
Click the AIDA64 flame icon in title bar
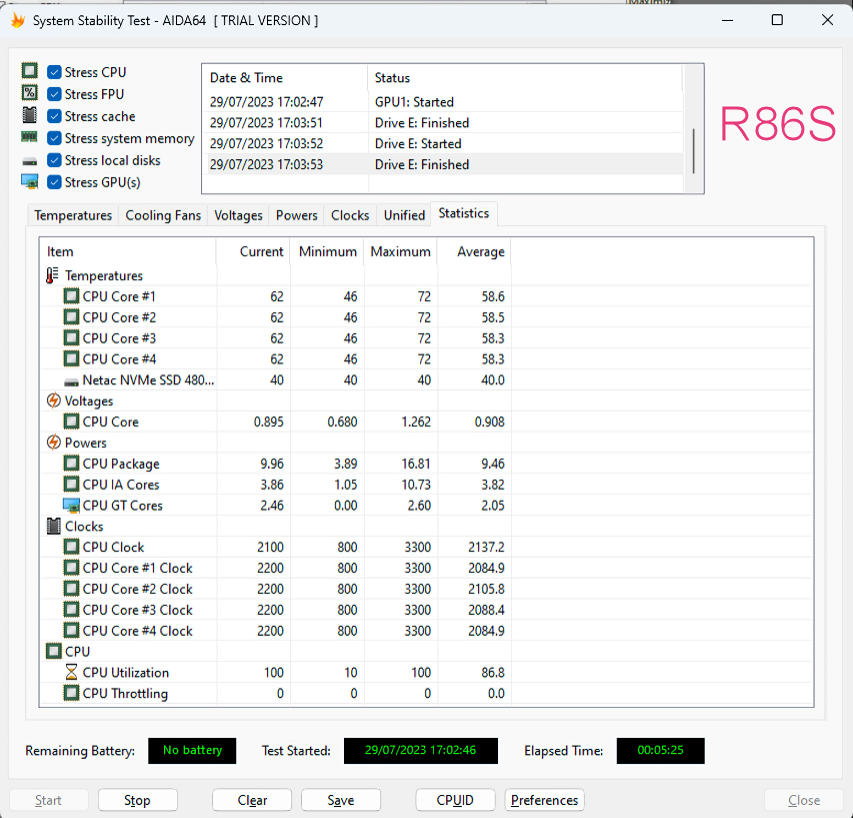click(x=17, y=21)
